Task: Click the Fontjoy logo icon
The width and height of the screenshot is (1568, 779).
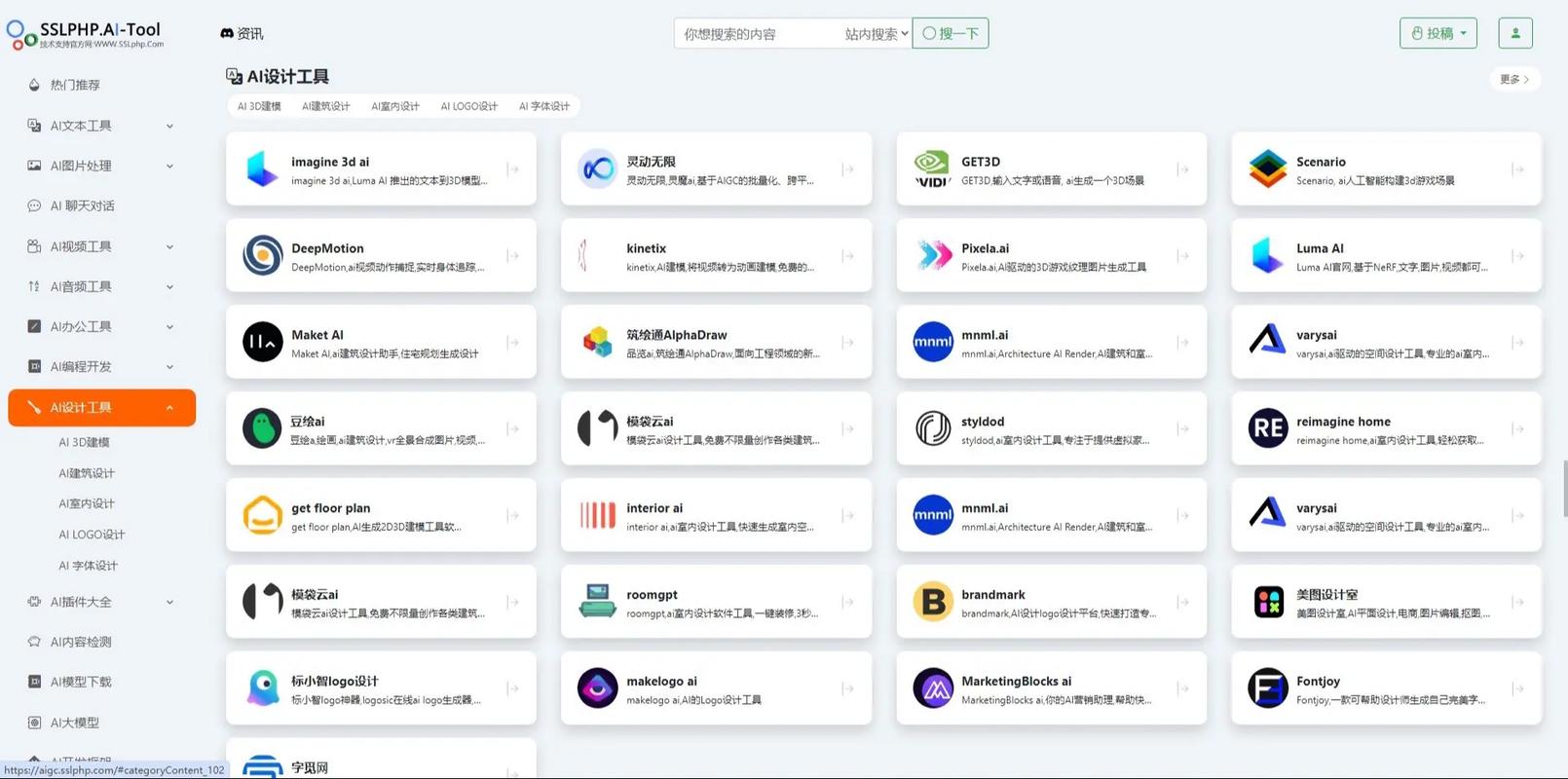Action: pyautogui.click(x=1267, y=689)
